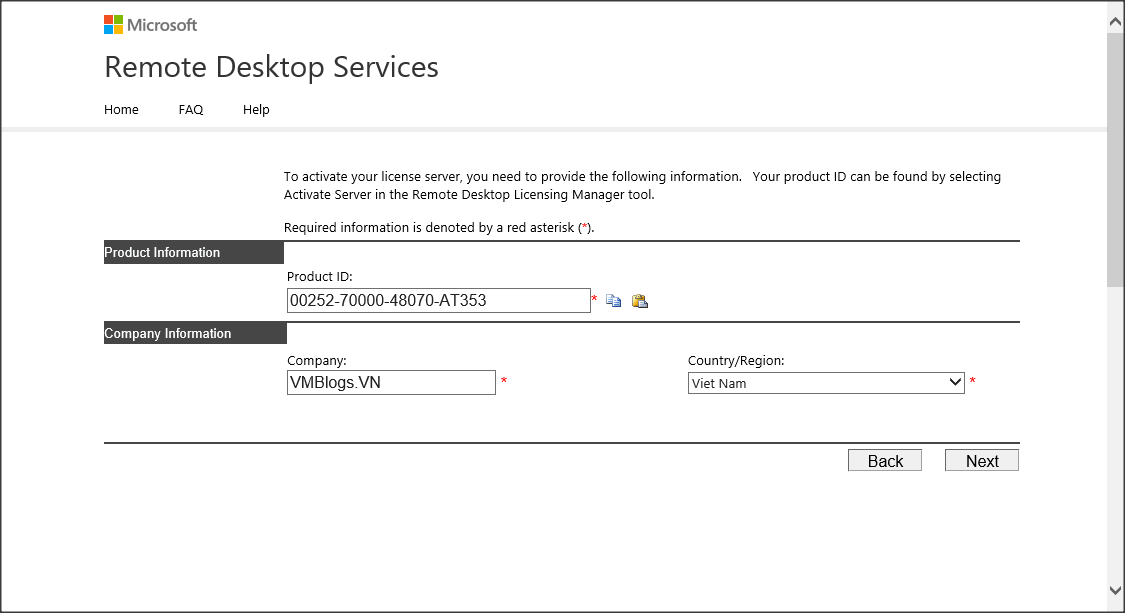Open the Country/Region dropdown showing Viet Nam
Screen dimensions: 1125x613
point(825,383)
